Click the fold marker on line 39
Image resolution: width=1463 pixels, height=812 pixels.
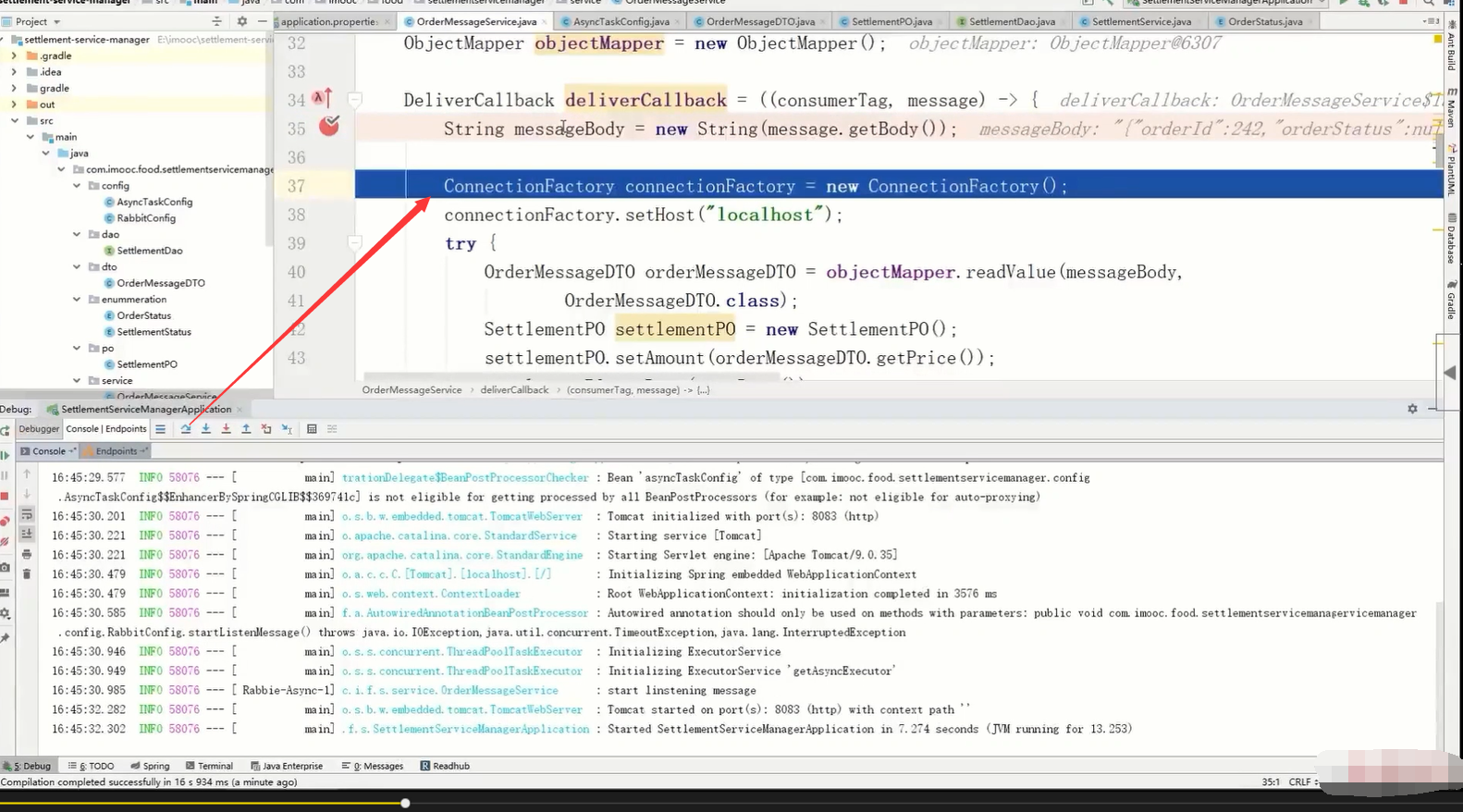point(354,243)
